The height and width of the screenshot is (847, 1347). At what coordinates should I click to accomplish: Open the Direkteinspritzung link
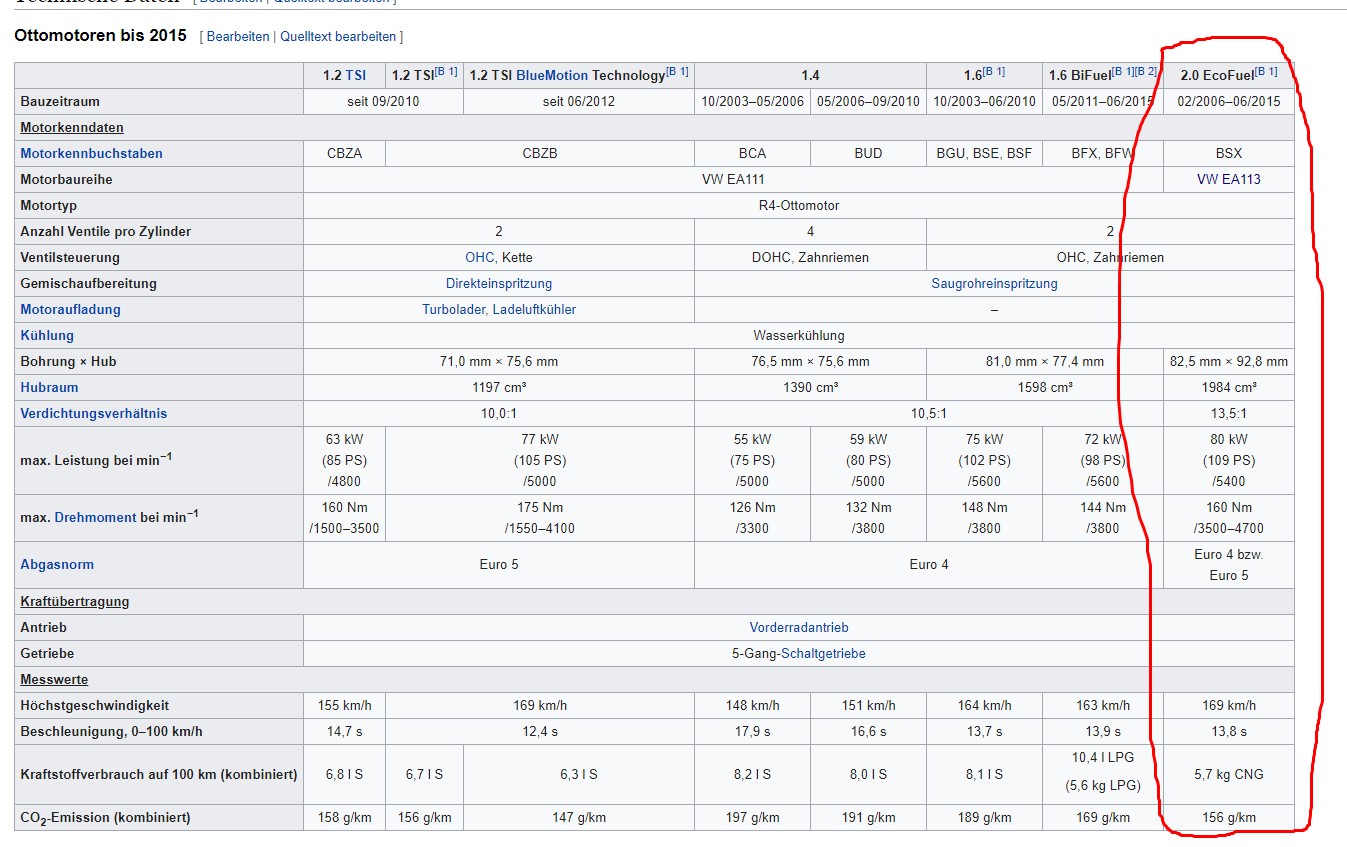point(499,283)
